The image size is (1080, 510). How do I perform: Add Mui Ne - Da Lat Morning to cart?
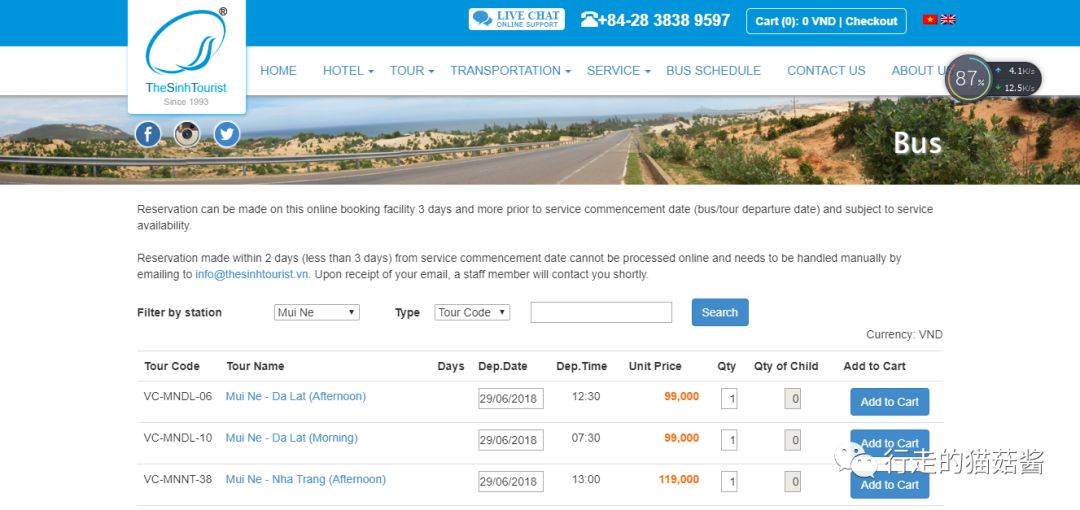click(889, 443)
